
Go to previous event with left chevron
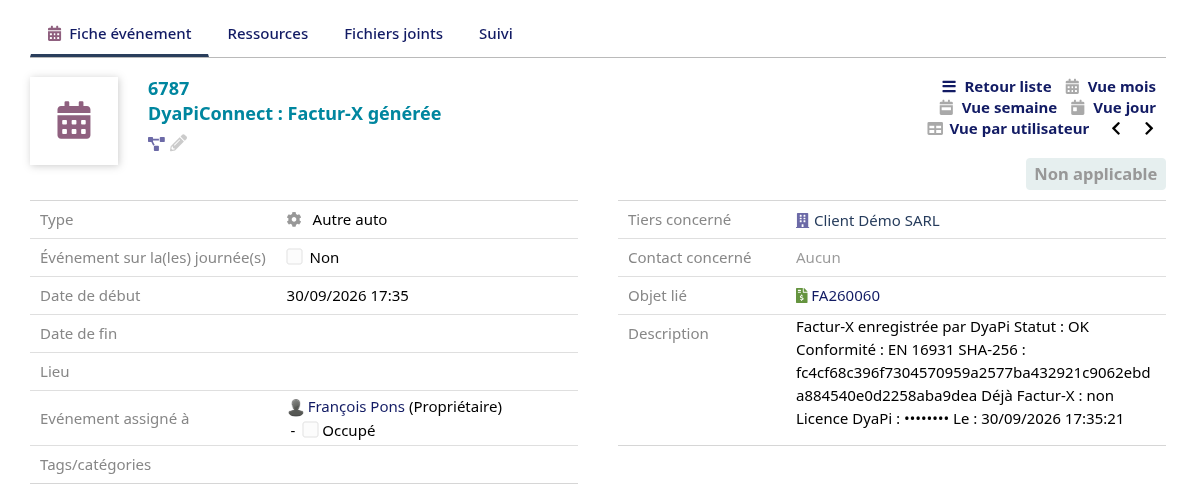(x=1116, y=128)
